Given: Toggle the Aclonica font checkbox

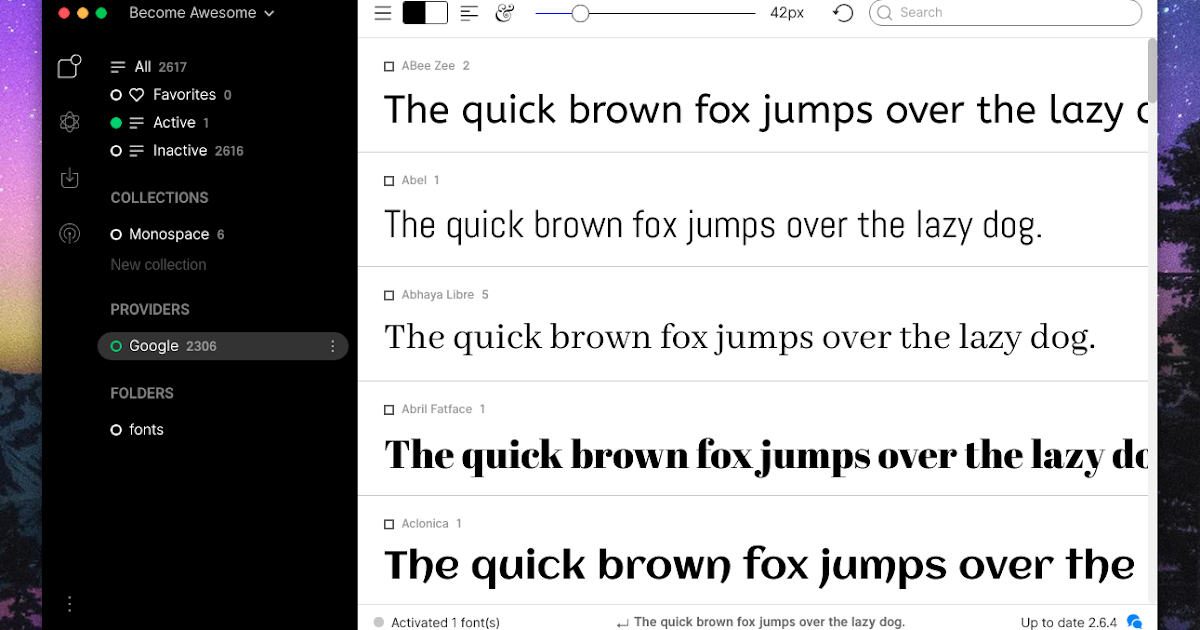Looking at the screenshot, I should point(389,523).
